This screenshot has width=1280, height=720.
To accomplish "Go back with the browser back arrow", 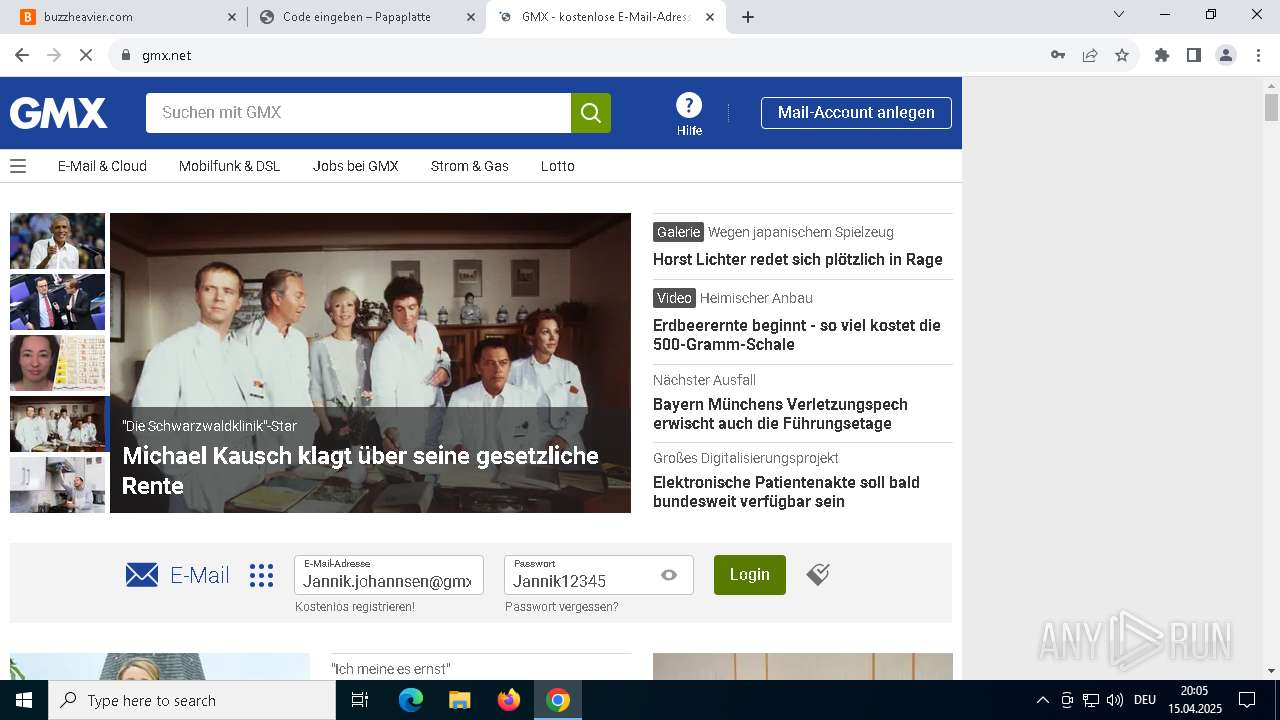I will [x=22, y=55].
